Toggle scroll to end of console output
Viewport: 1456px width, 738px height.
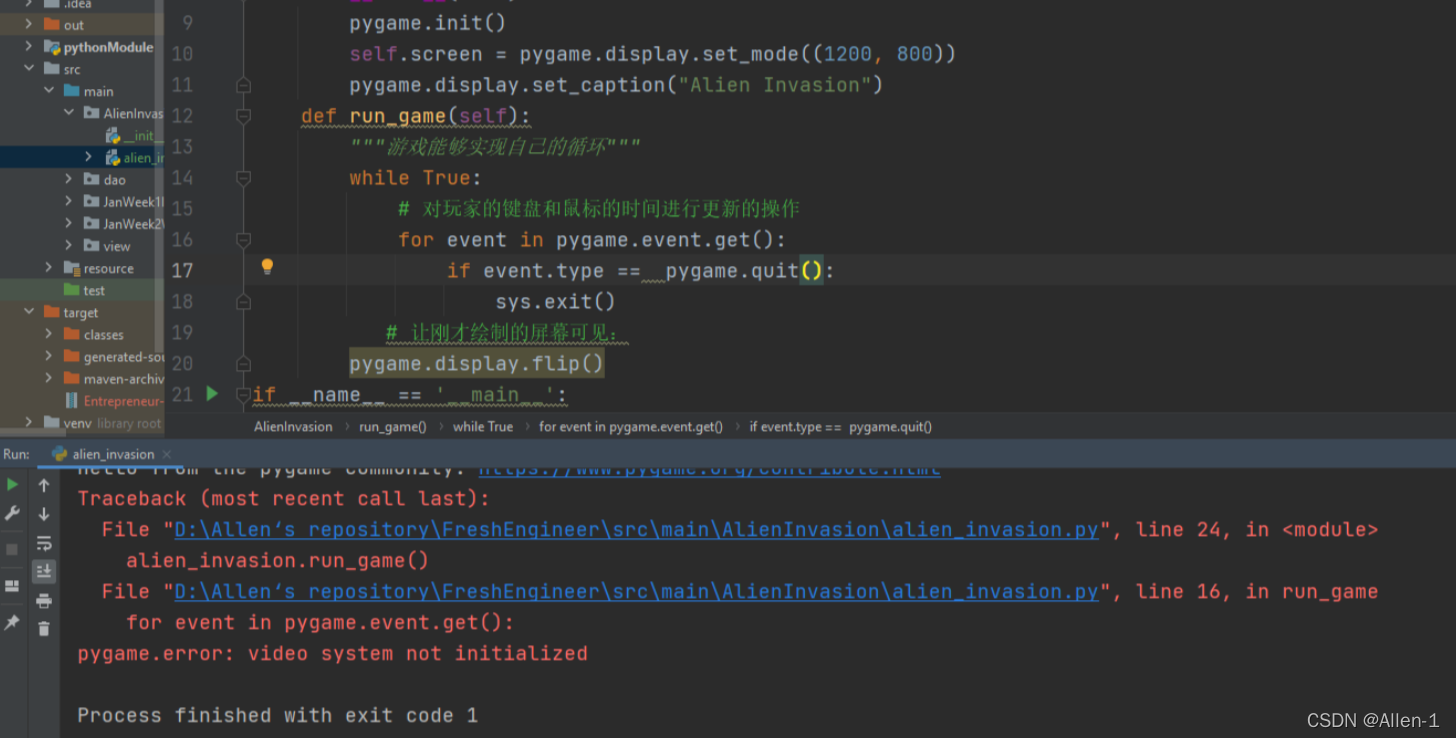point(44,571)
